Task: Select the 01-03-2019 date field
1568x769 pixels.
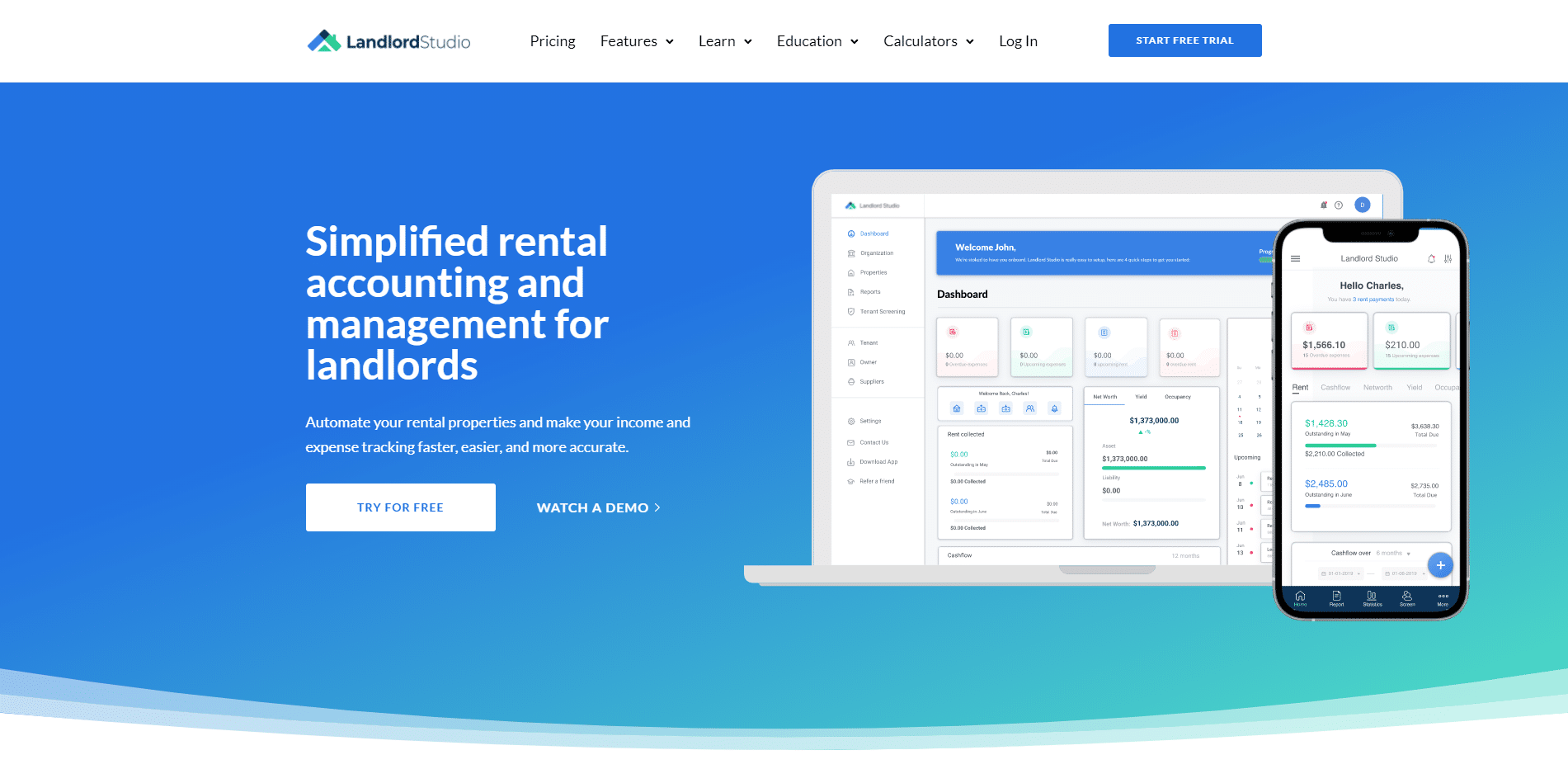Action: (1340, 572)
